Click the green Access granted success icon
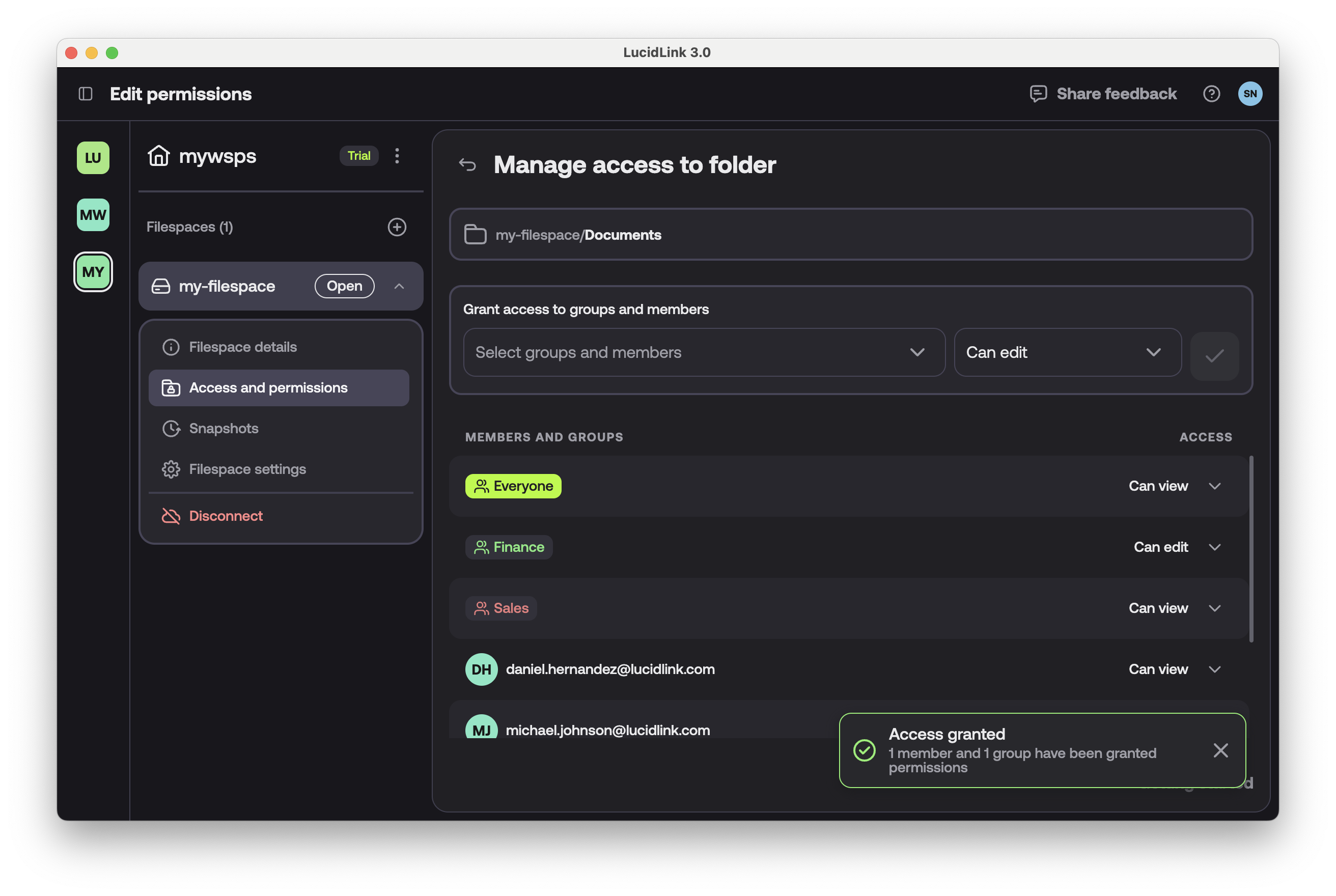The width and height of the screenshot is (1336, 896). click(x=865, y=750)
